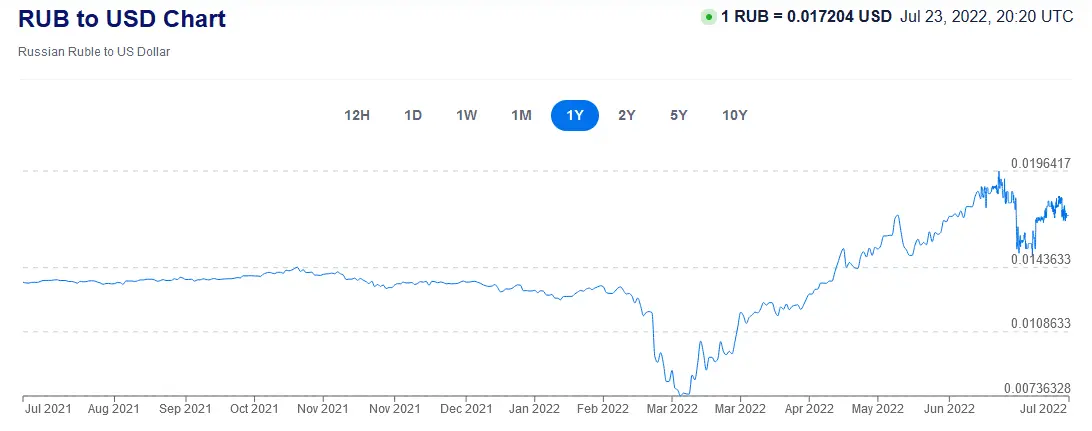Click the green live rate indicator dot

point(709,17)
